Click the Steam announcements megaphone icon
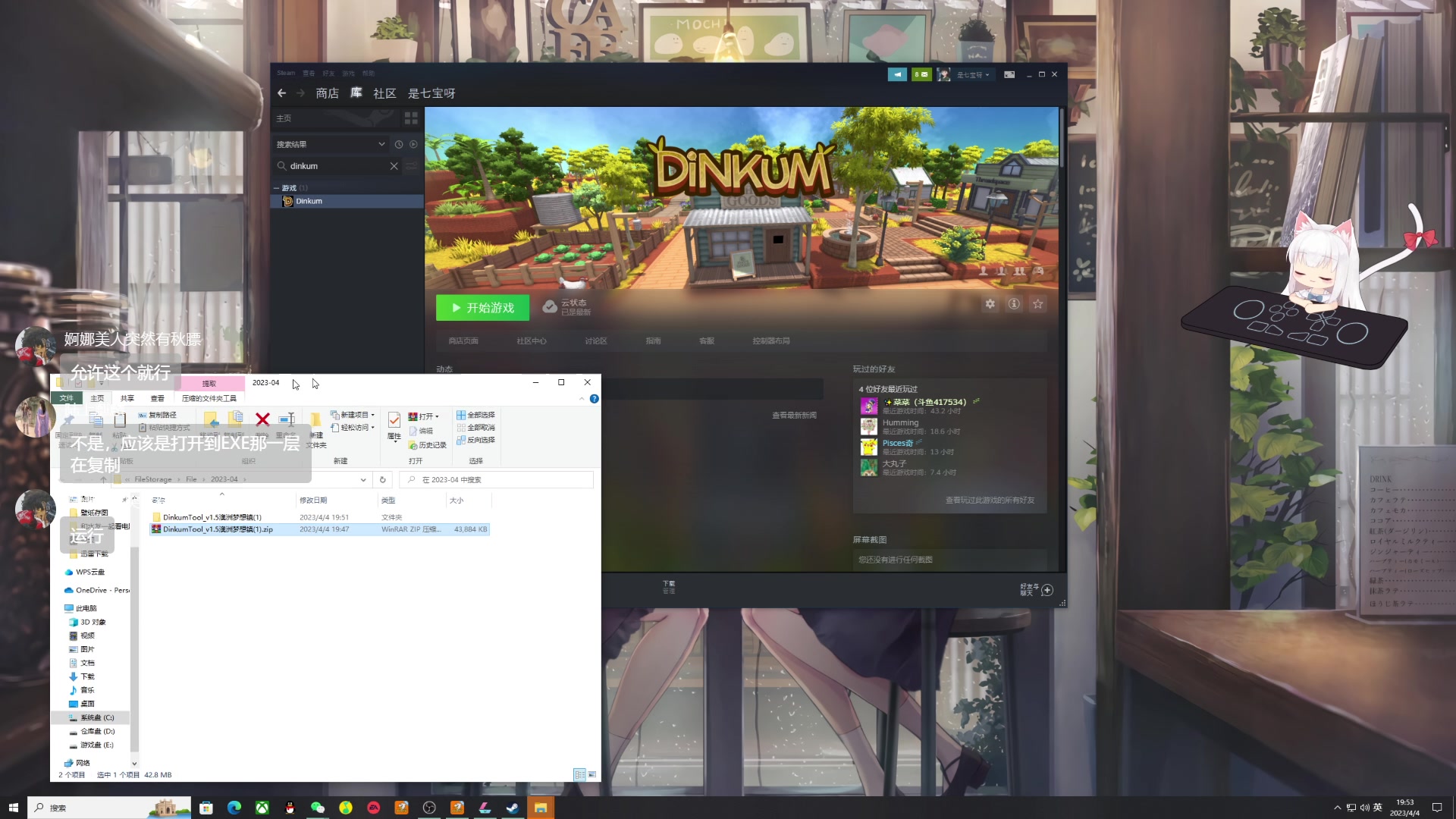 click(897, 74)
